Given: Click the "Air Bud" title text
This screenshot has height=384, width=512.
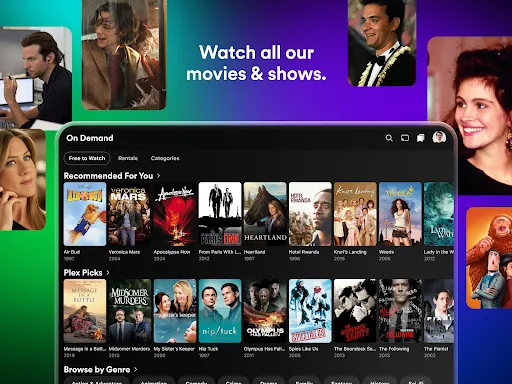Looking at the screenshot, I should (72, 252).
